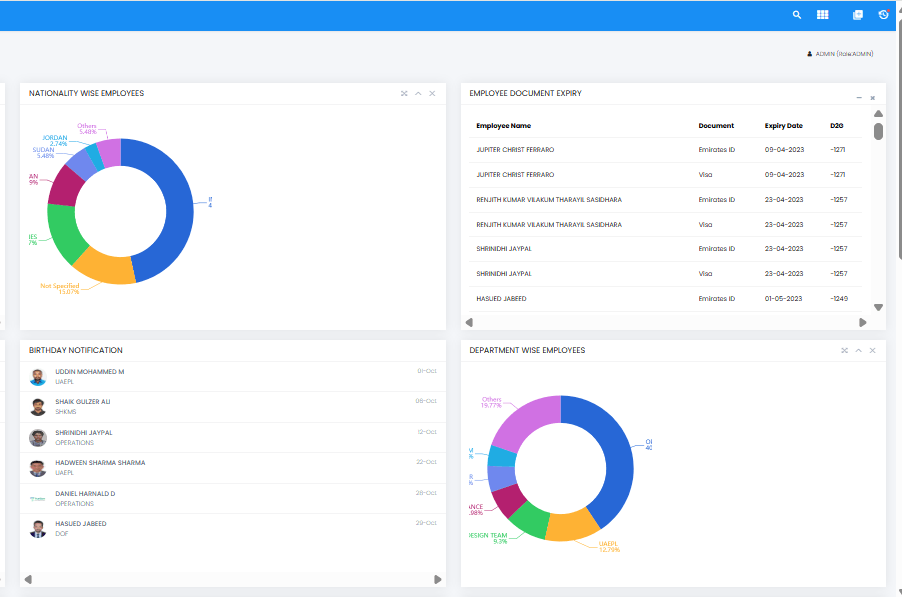Screen dimensions: 902x597
Task: Collapse the Department Wise Employees panel
Action: (858, 350)
